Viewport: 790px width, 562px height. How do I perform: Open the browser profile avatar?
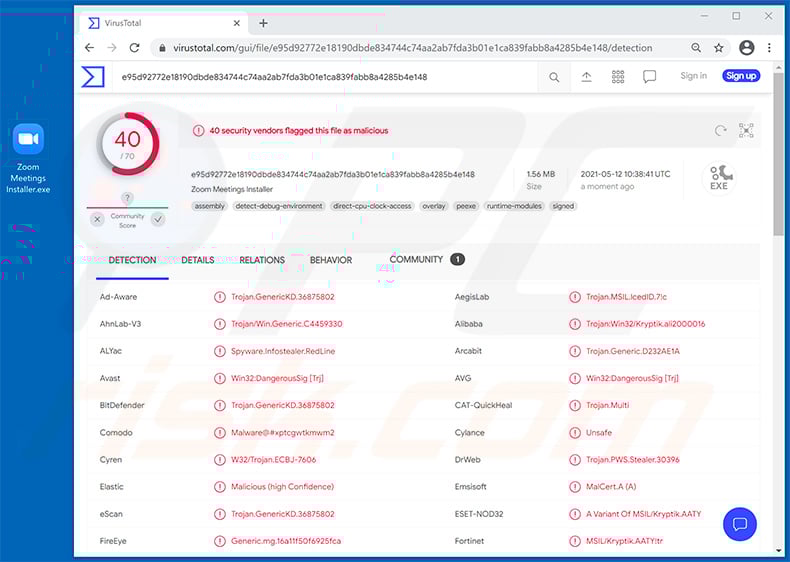[x=747, y=48]
